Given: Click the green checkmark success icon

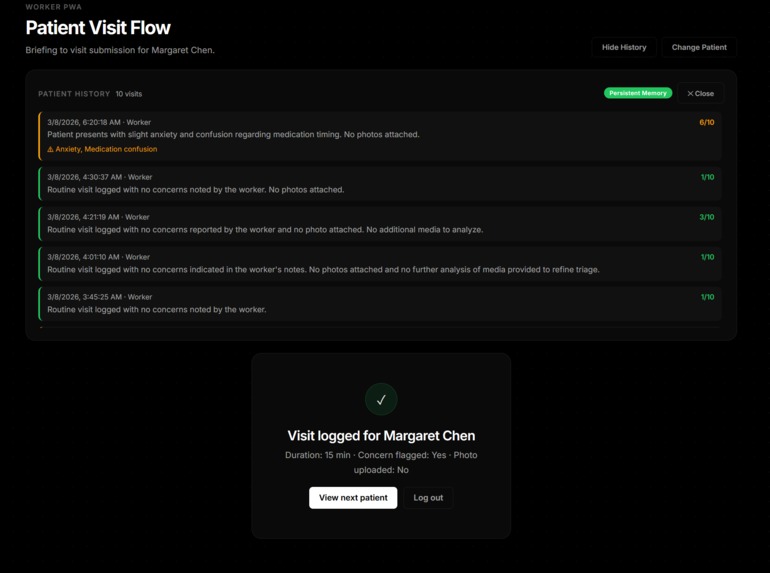Looking at the screenshot, I should (x=381, y=400).
